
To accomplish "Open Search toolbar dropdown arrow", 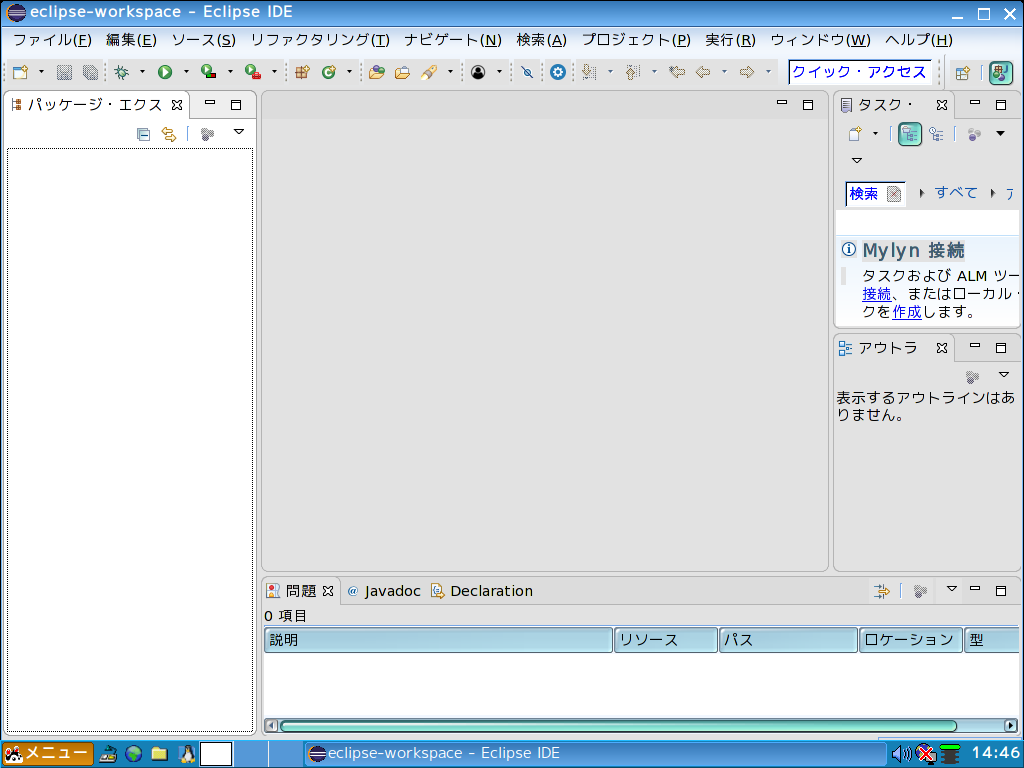I will tap(450, 72).
